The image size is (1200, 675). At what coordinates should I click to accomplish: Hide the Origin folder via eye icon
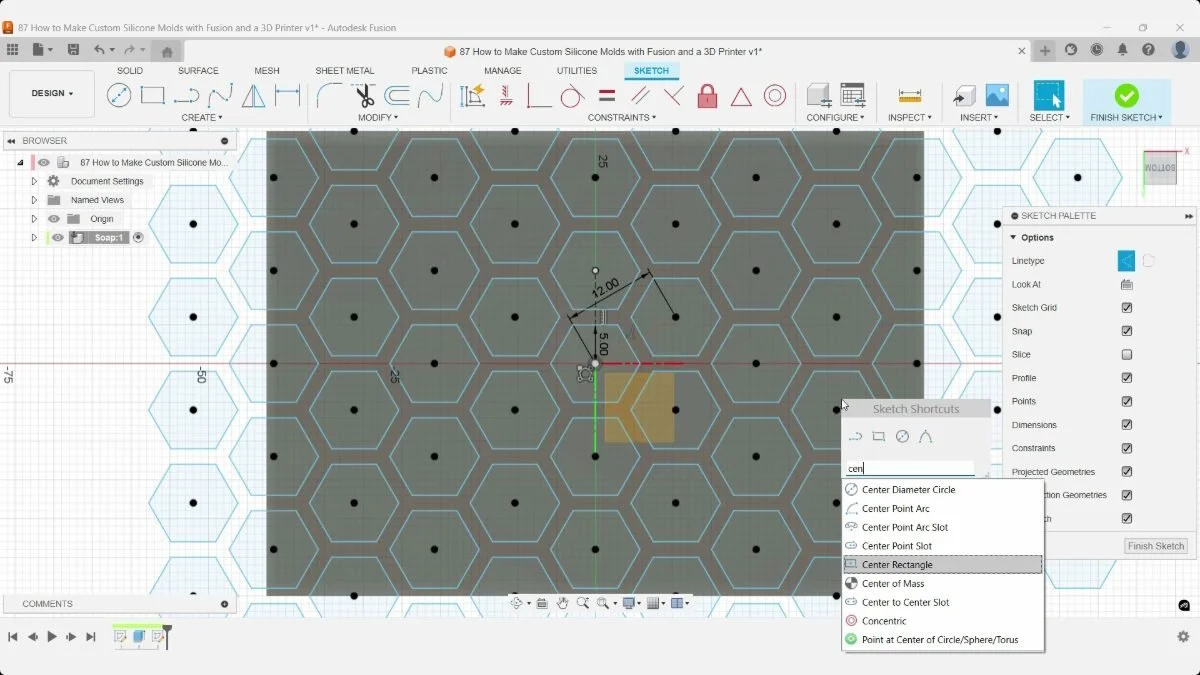coord(54,219)
